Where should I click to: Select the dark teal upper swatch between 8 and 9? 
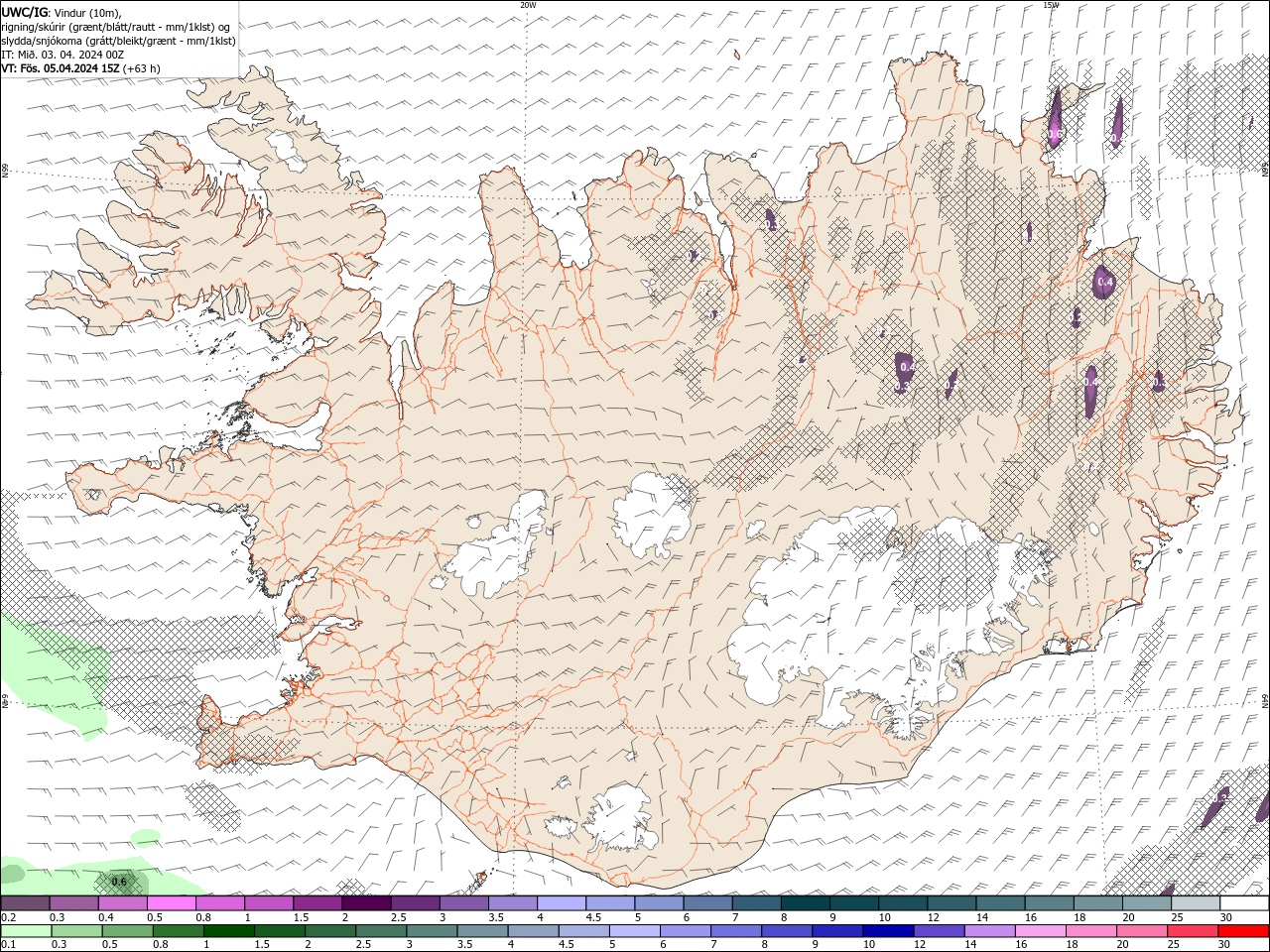coord(806,903)
